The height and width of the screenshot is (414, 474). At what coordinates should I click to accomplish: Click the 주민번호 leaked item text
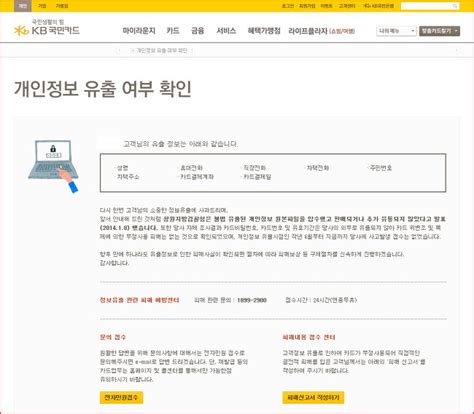coord(381,168)
